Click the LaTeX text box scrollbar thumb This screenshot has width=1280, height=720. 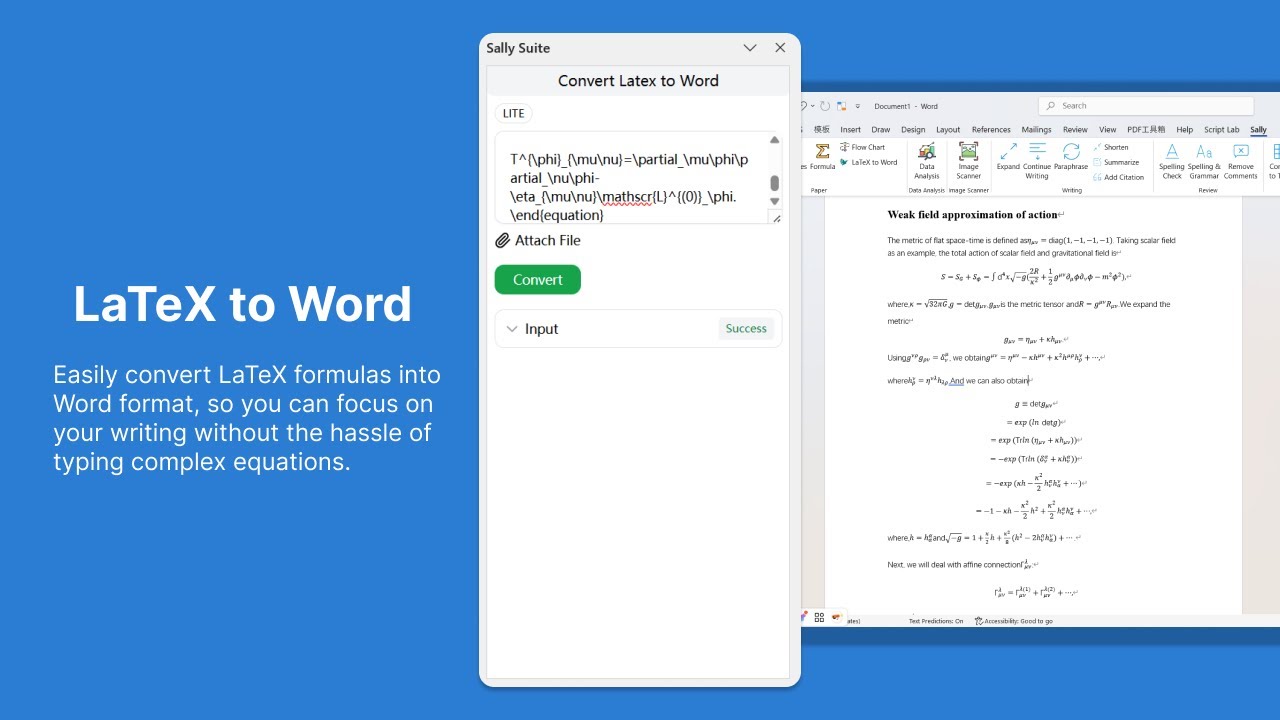[x=774, y=183]
